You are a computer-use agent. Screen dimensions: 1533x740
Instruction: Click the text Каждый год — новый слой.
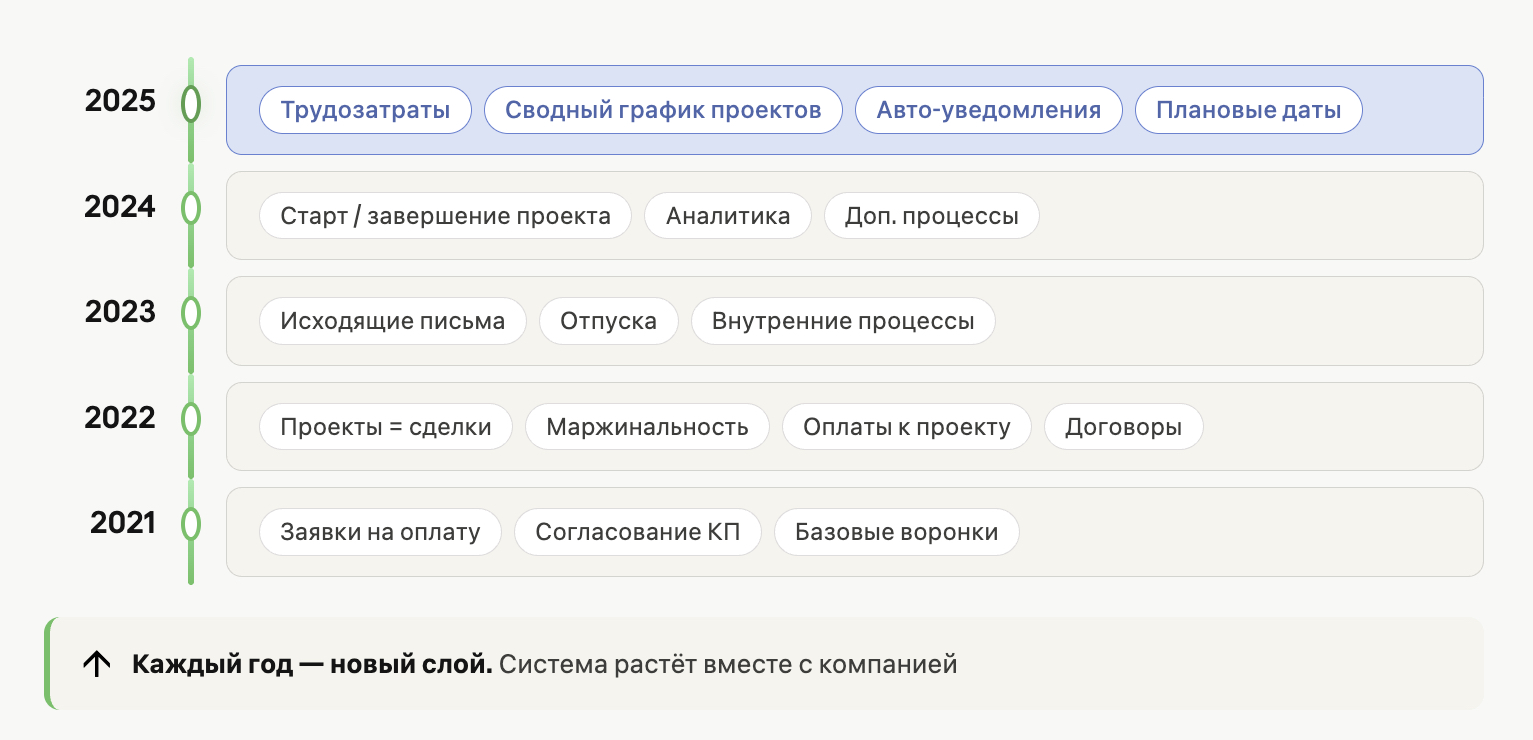(312, 664)
